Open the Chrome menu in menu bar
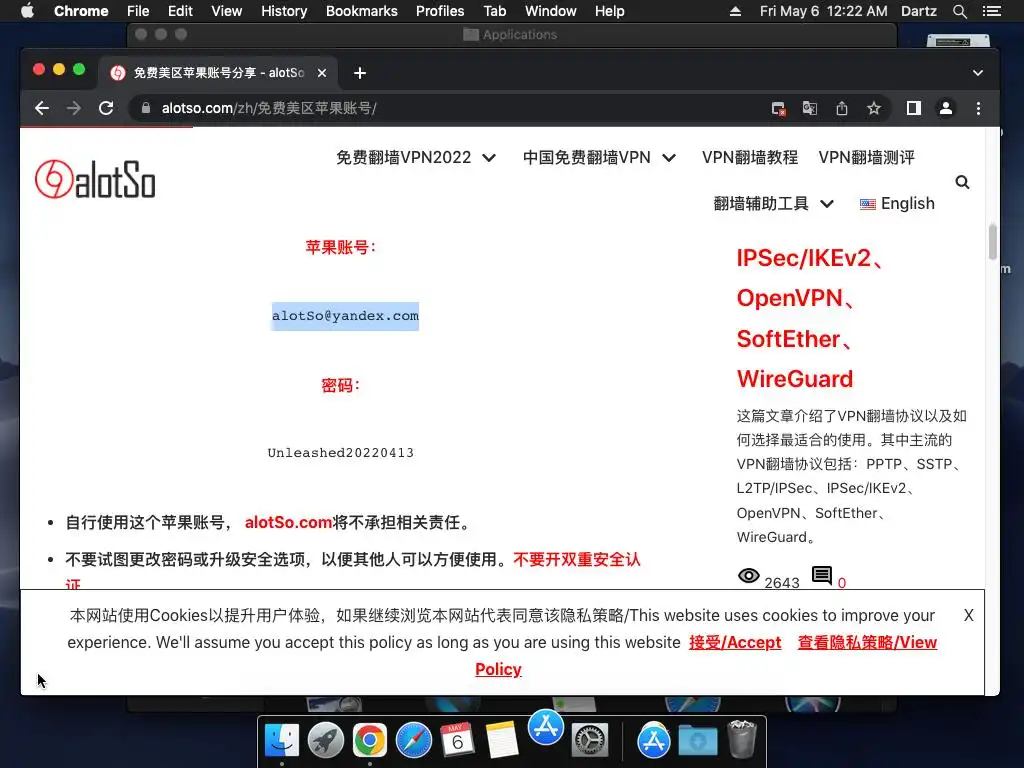Viewport: 1024px width, 768px height. tap(81, 11)
